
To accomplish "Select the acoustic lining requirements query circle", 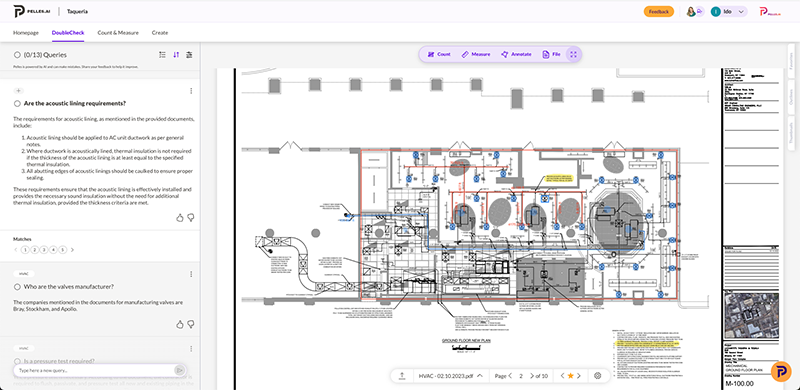I will tap(17, 104).
